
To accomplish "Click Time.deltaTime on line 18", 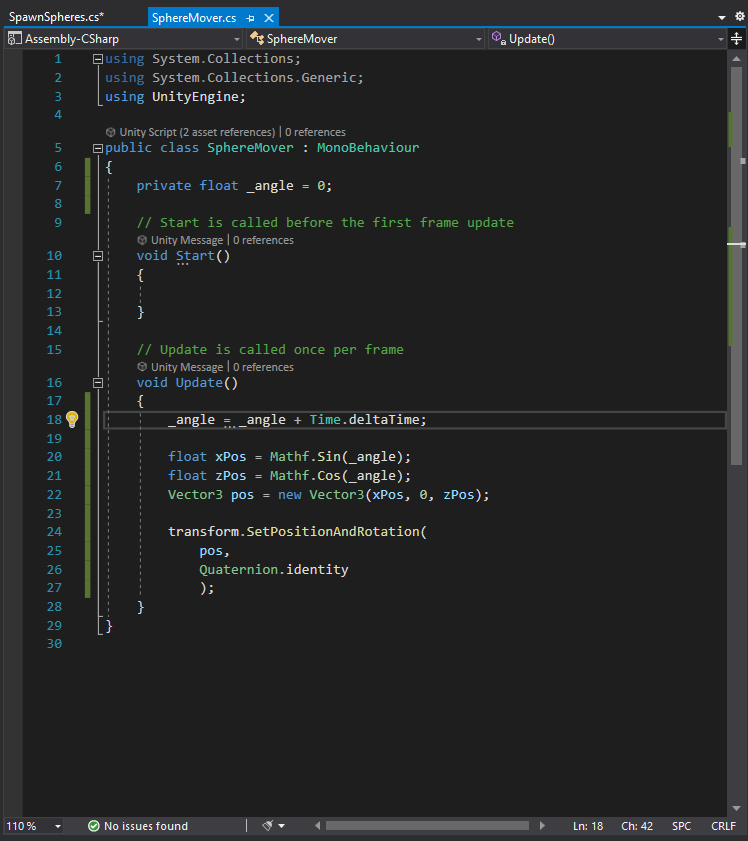I will click(367, 419).
